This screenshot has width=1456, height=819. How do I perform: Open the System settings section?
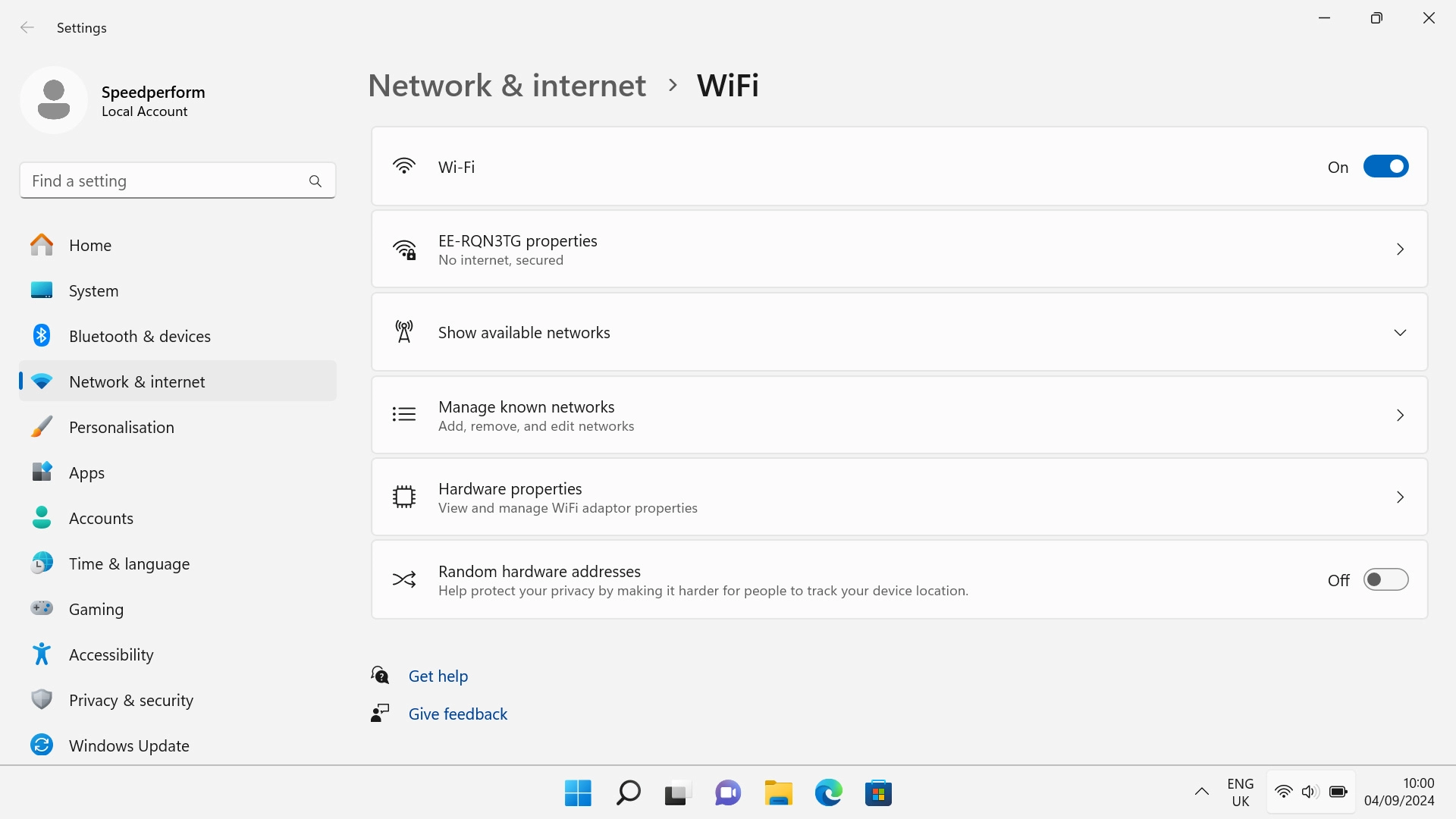93,290
